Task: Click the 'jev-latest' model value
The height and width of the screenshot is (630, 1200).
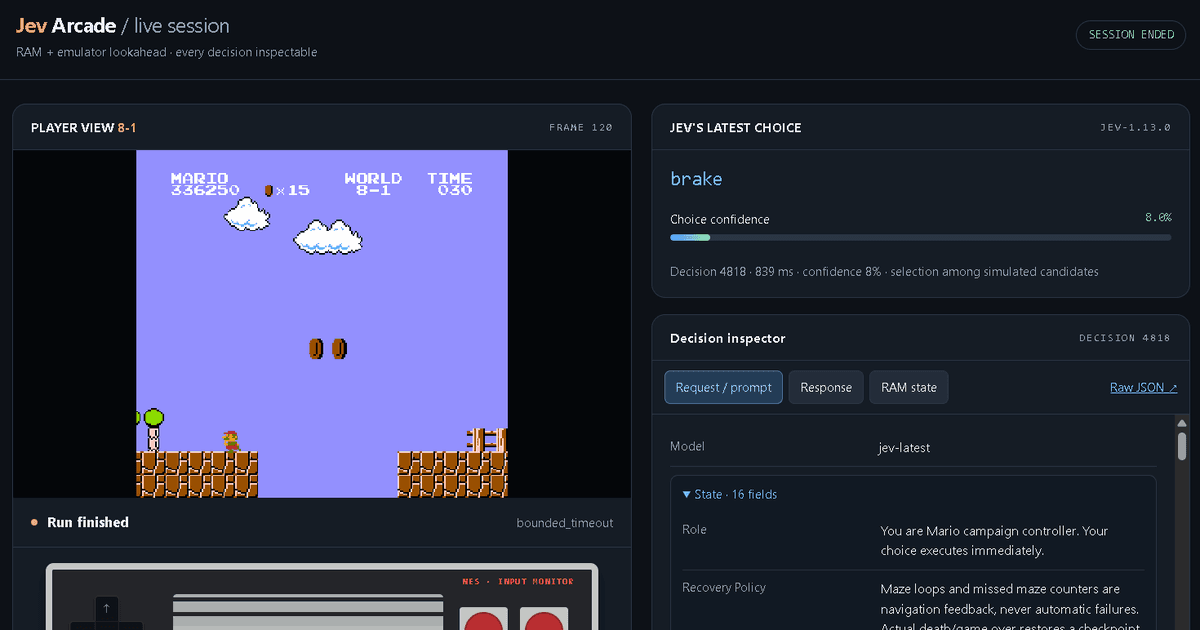Action: click(905, 447)
